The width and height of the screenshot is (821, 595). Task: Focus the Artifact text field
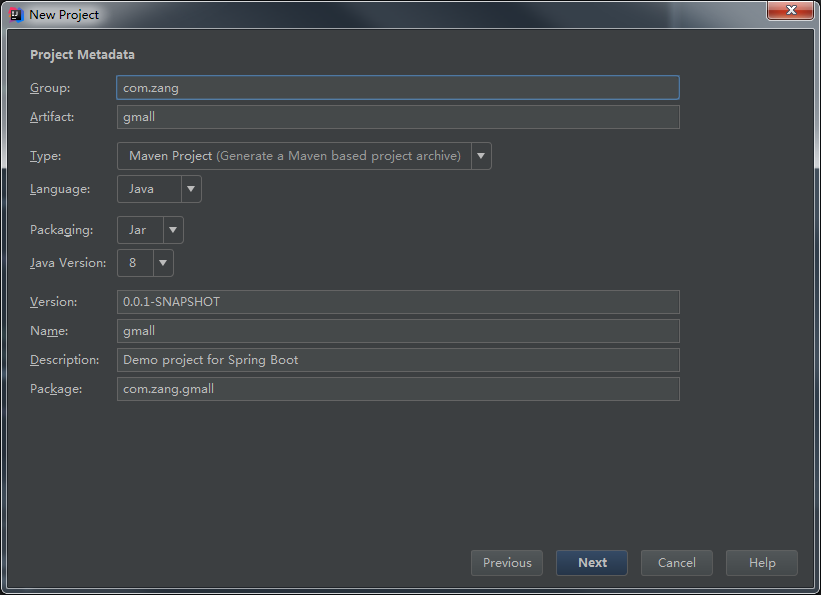pyautogui.click(x=398, y=117)
